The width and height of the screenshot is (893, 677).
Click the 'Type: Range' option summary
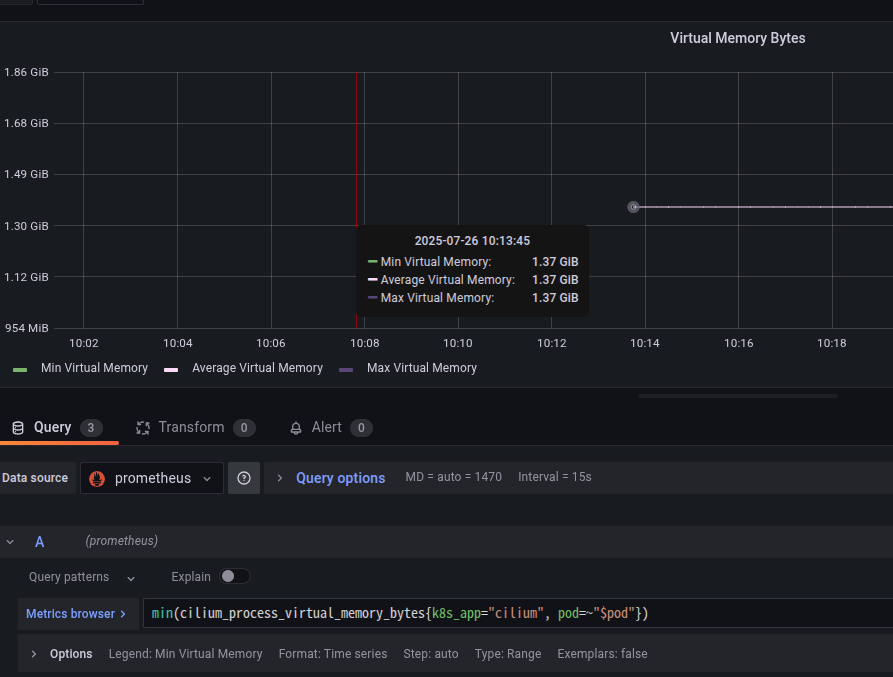(508, 654)
